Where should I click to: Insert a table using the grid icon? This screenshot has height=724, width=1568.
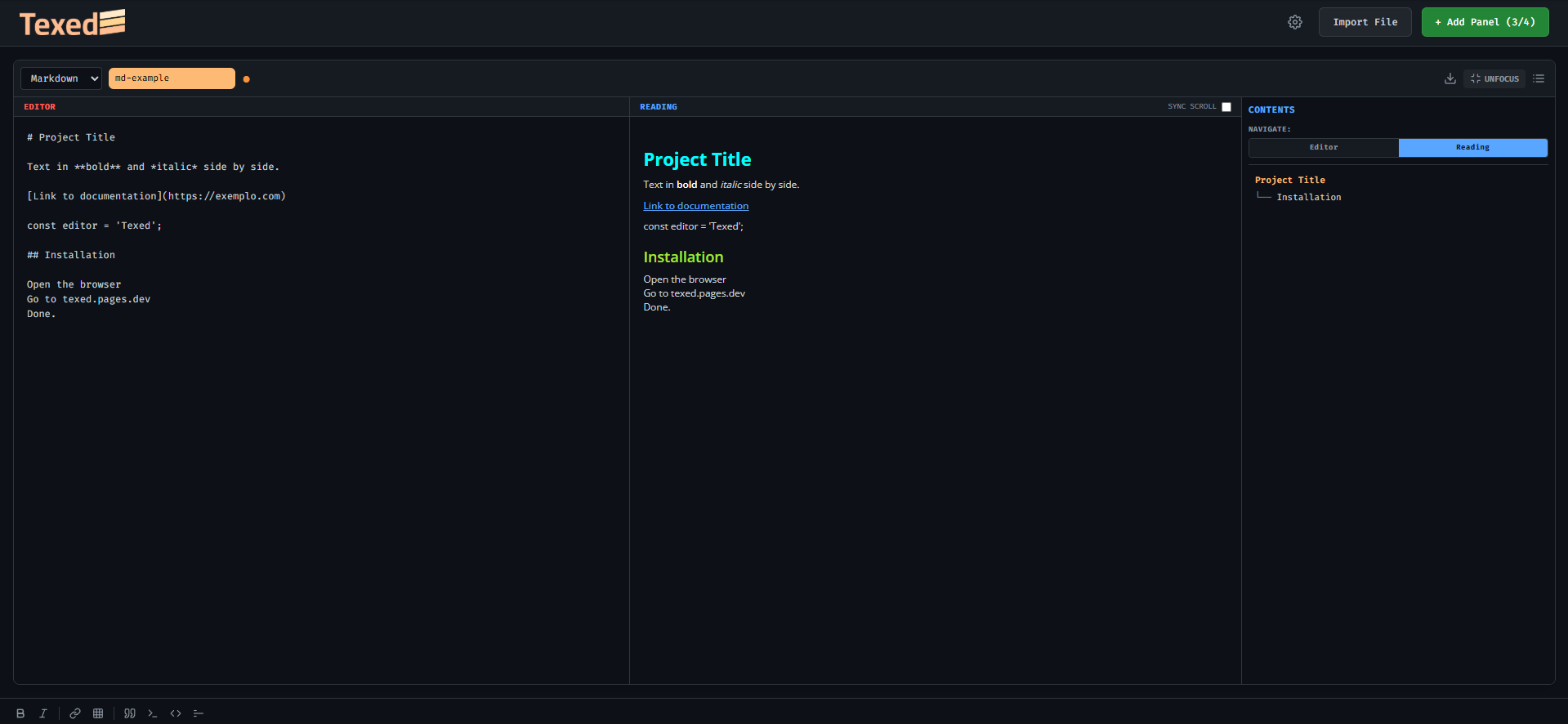click(98, 713)
